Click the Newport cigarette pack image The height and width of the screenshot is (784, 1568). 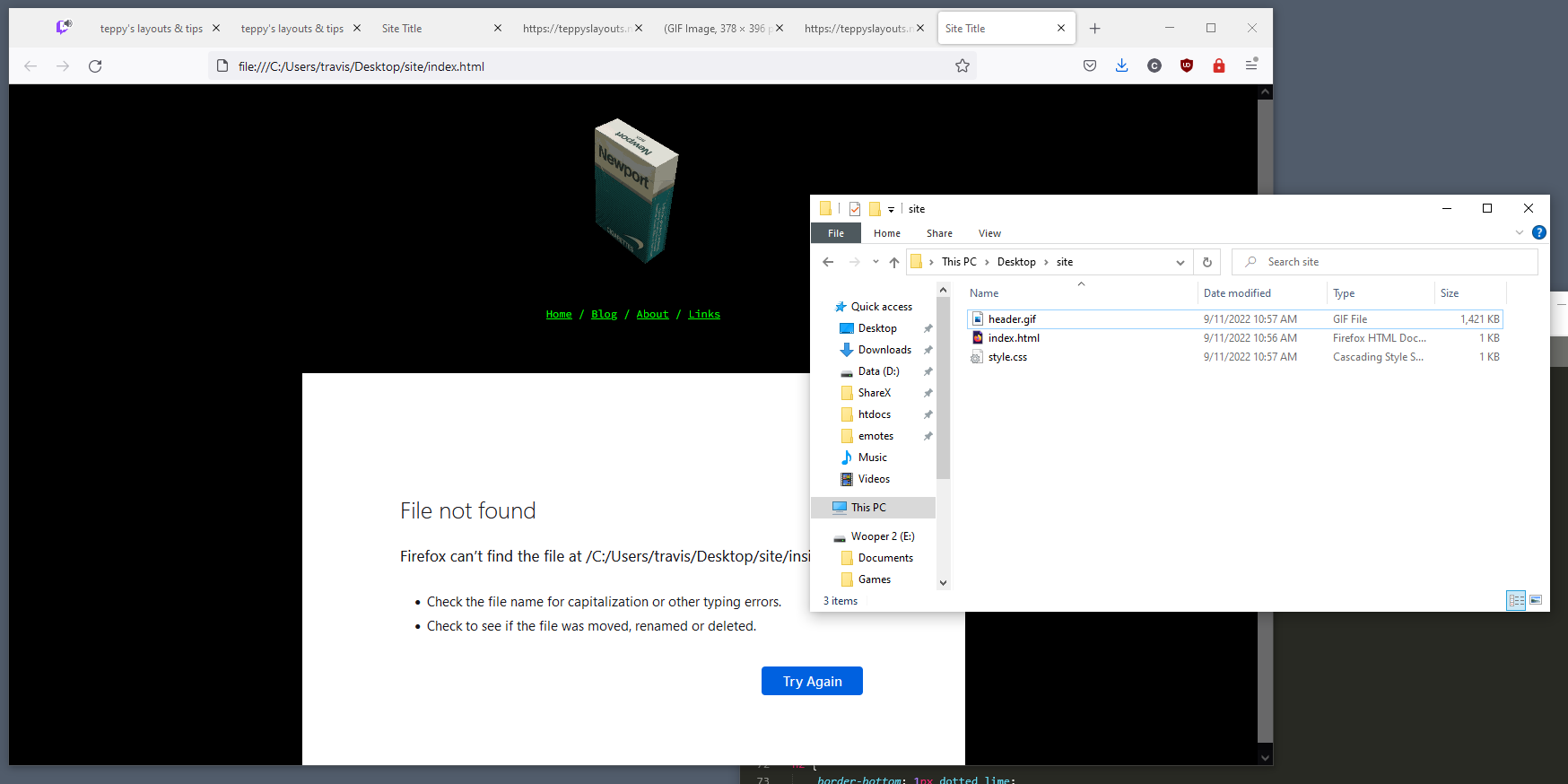click(x=636, y=190)
